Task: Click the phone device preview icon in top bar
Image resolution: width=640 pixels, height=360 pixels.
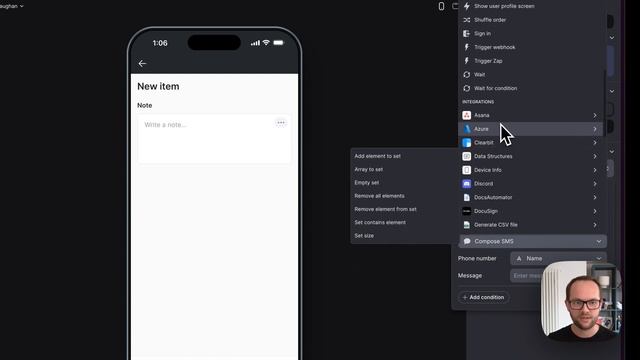Action: pyautogui.click(x=441, y=6)
